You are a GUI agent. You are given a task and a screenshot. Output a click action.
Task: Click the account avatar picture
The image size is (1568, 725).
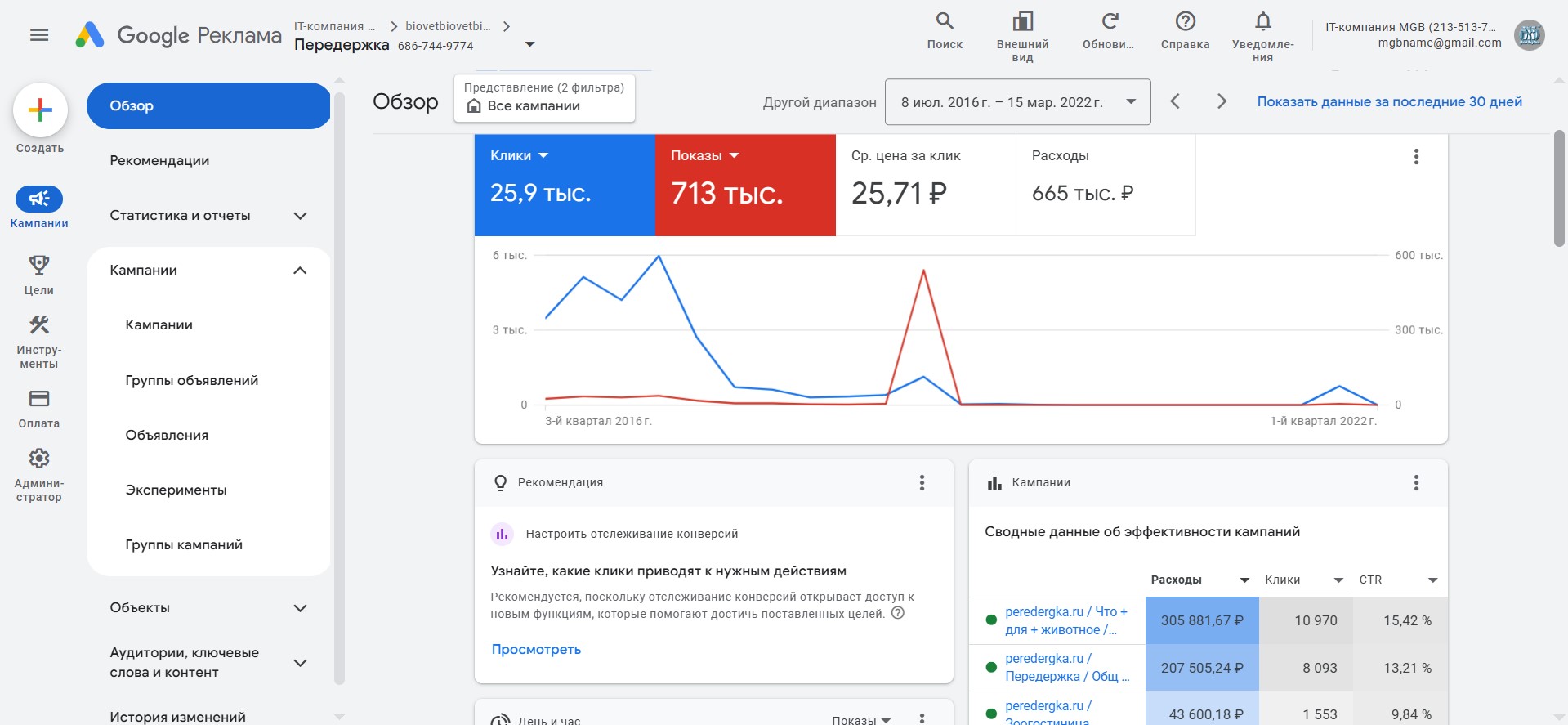[x=1530, y=35]
